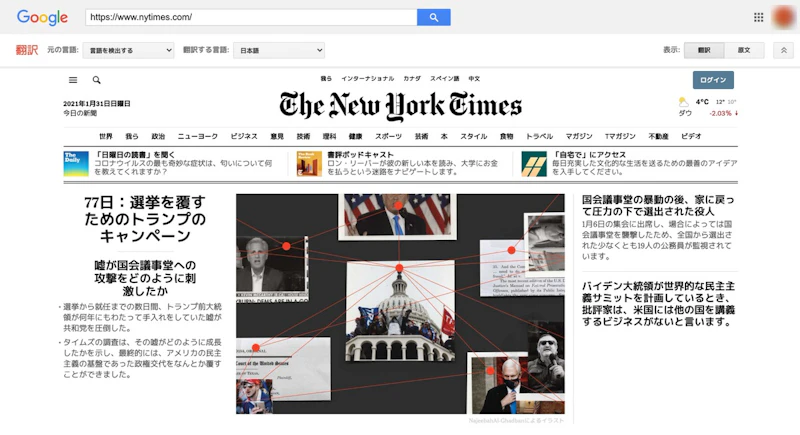Switch display to 原文 view
This screenshot has width=800, height=435.
744,50
